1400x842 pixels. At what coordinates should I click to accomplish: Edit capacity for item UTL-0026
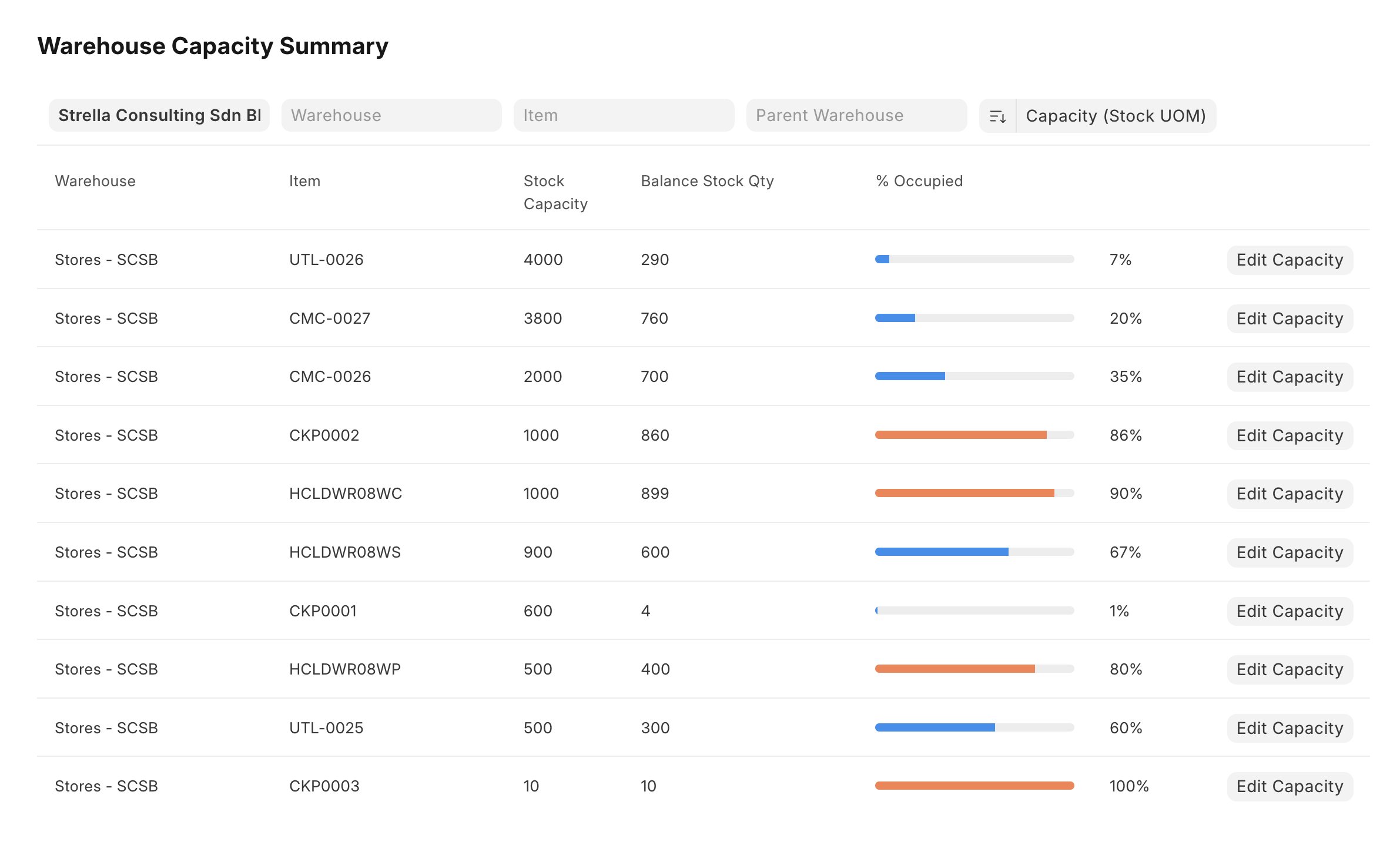1290,260
